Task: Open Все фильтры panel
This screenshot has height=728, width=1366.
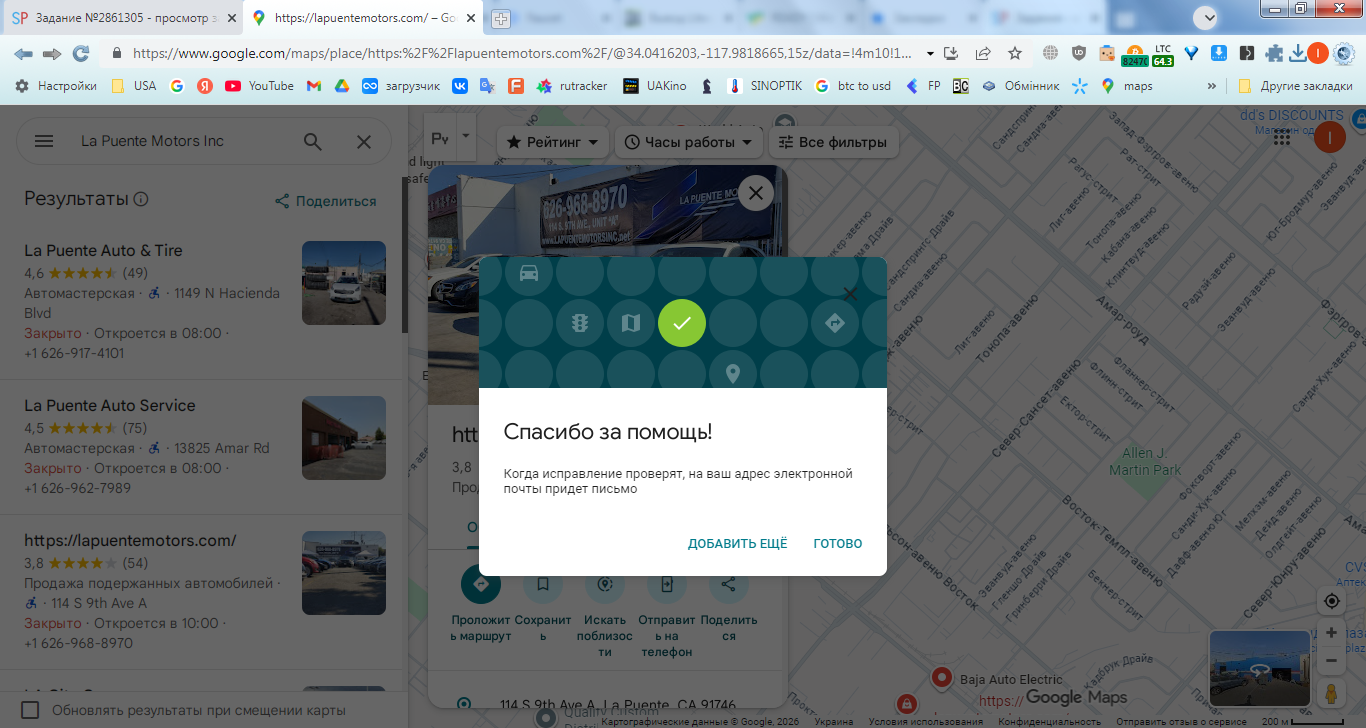Action: [833, 142]
